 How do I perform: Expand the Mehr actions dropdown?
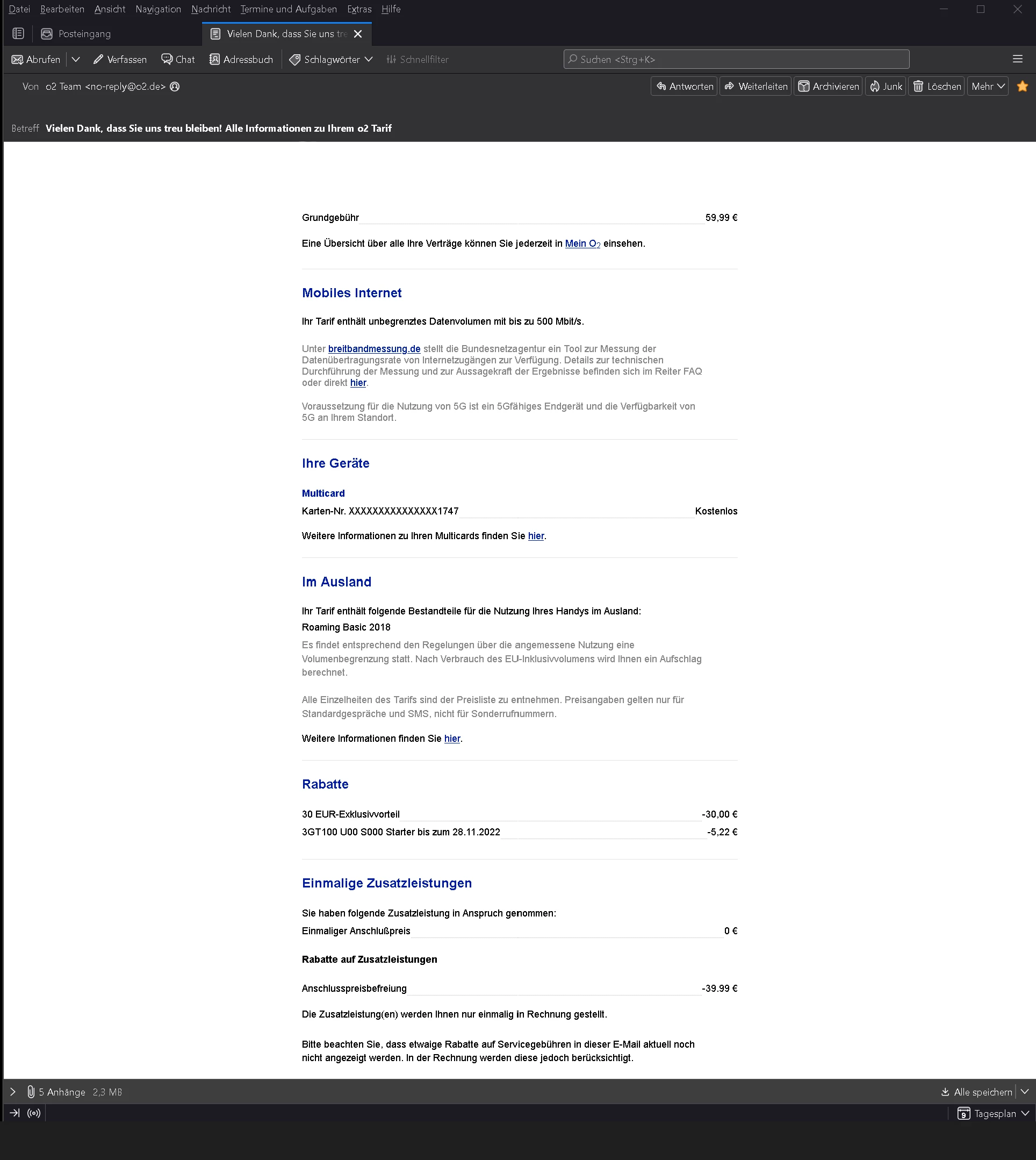tap(988, 87)
